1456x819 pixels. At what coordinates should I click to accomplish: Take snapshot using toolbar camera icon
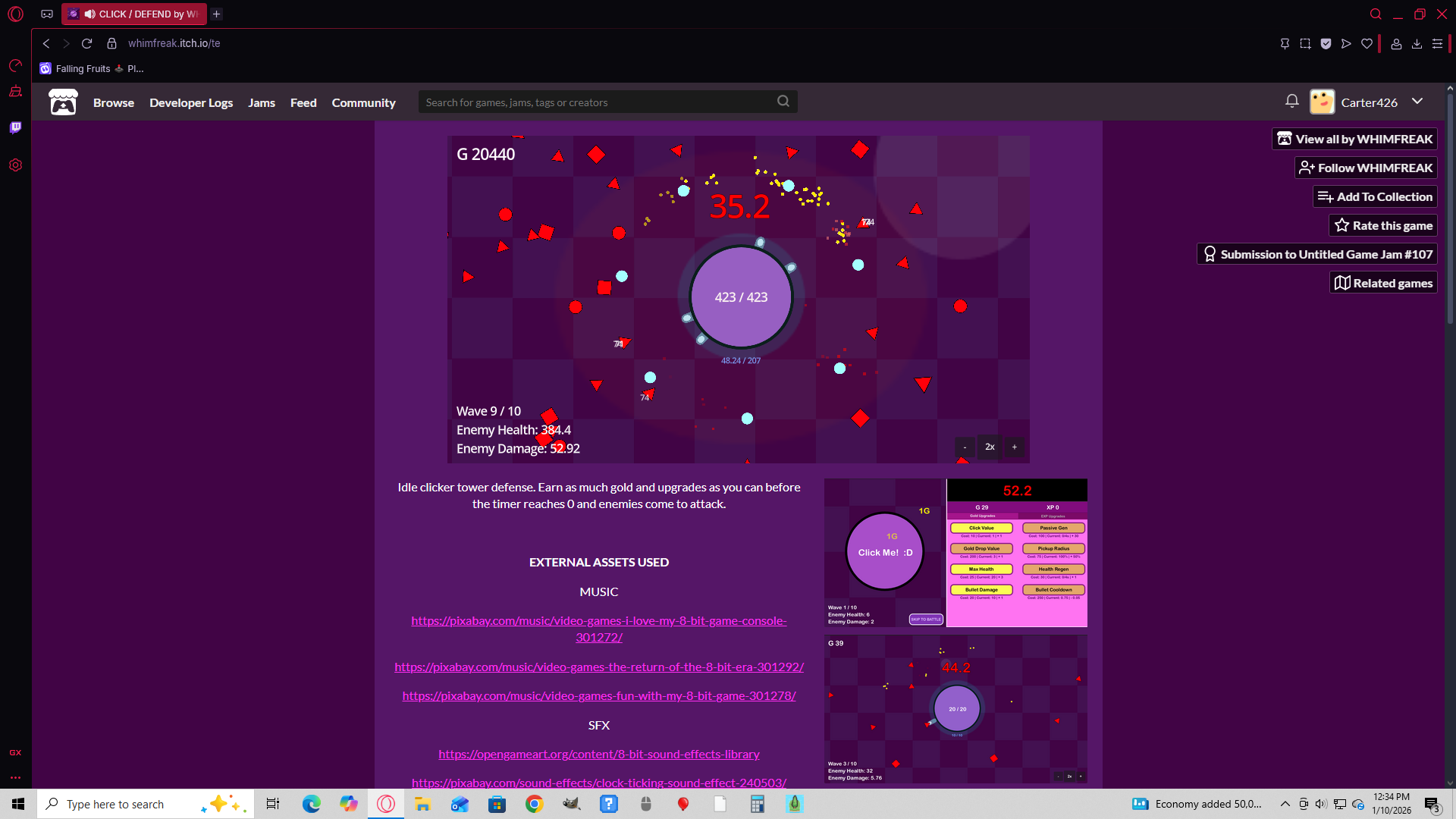pyautogui.click(x=1305, y=43)
